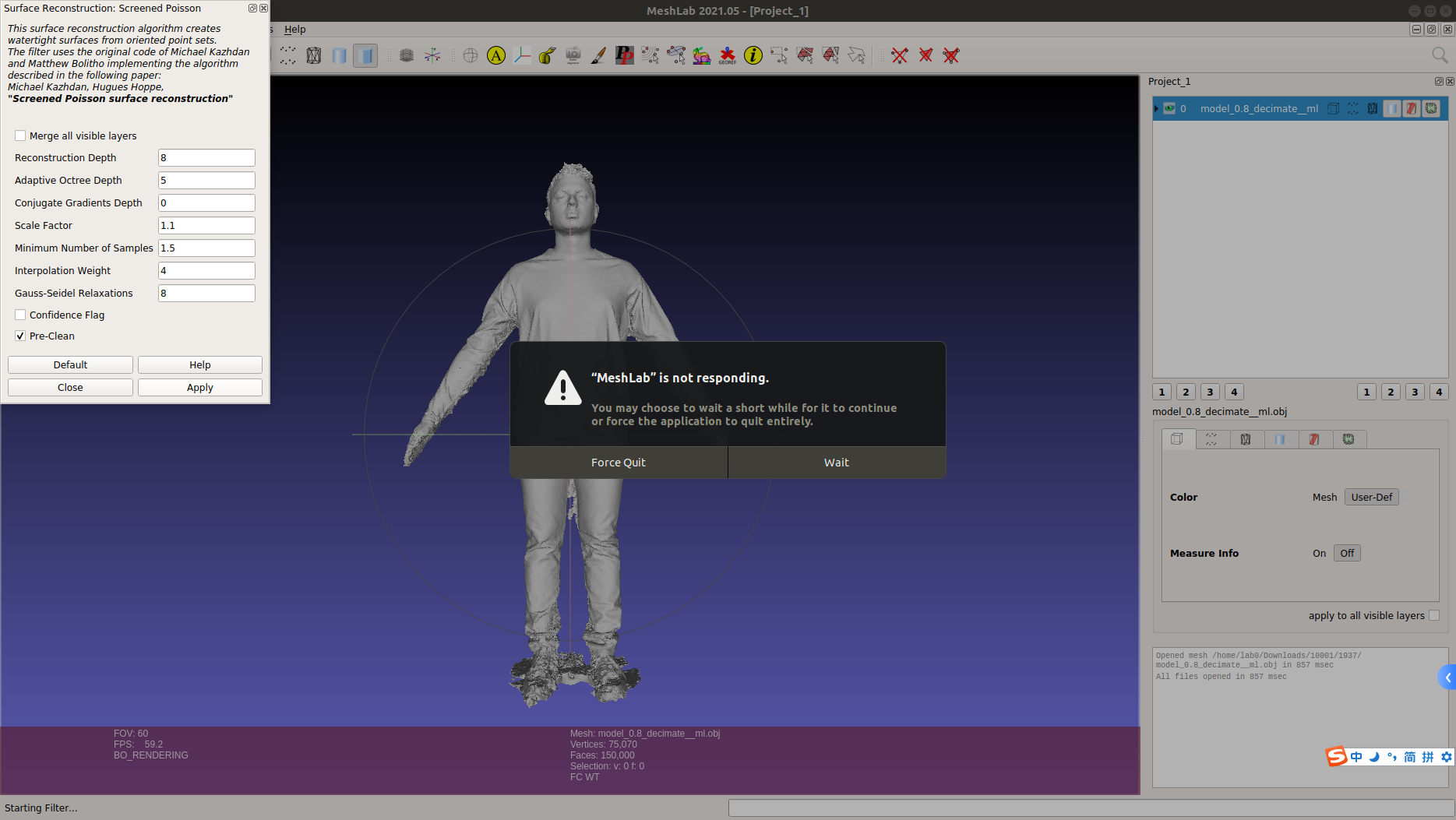
Task: Click the GEOREF georeferencing tool
Action: 728,55
